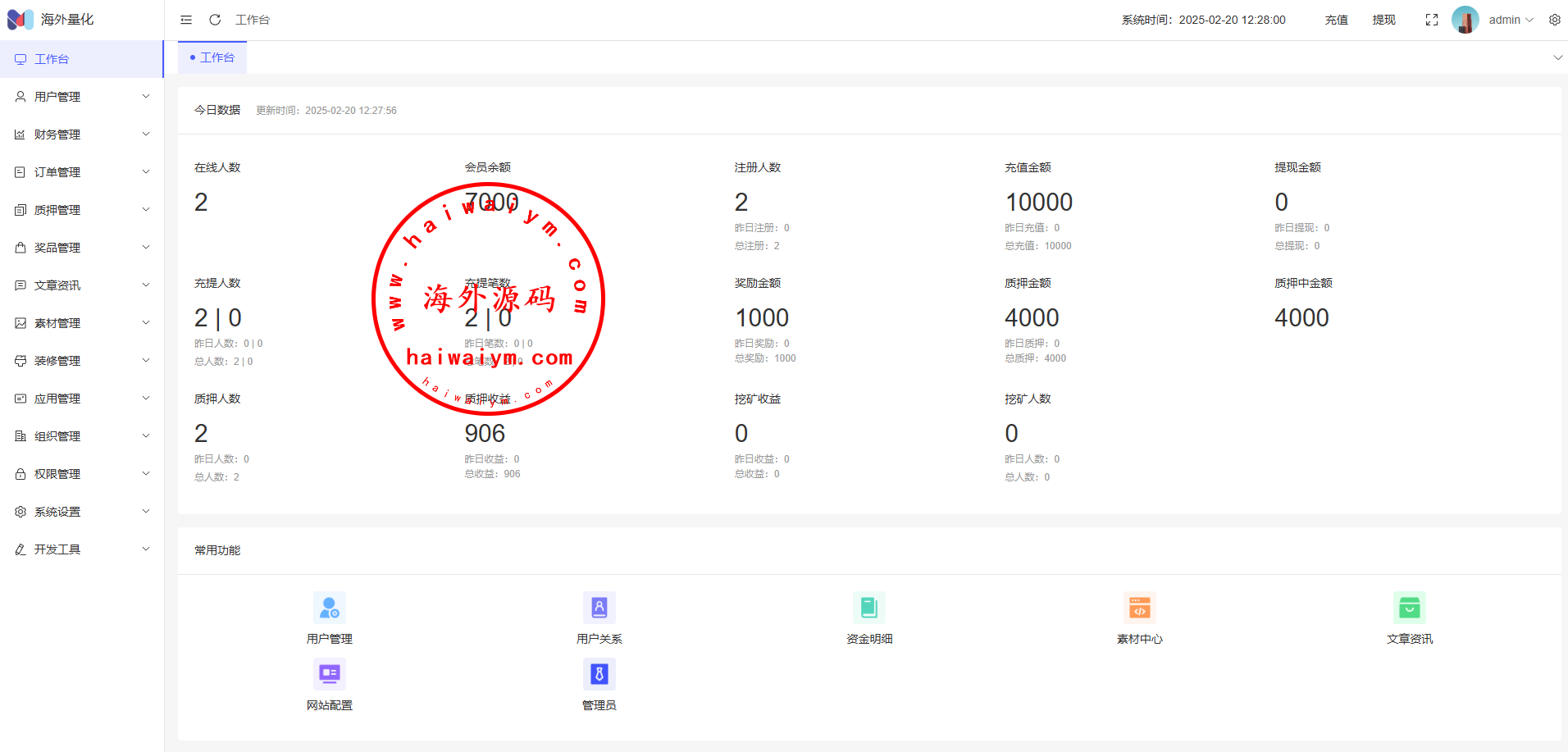The image size is (1568, 752).
Task: Open 网站配置 shortcut icon
Action: [329, 674]
